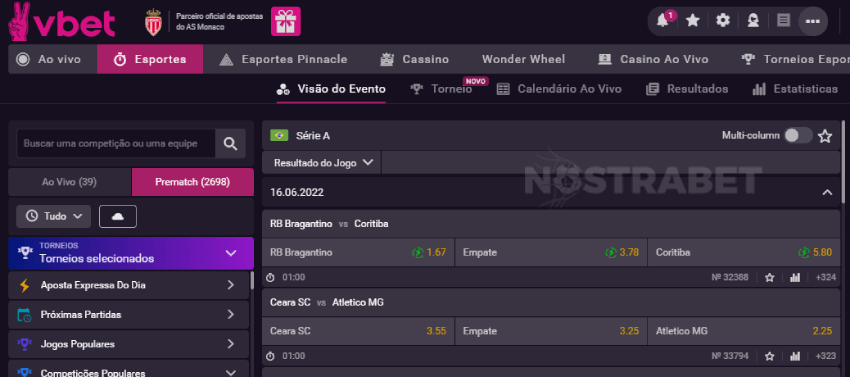
Task: Add Ceara SC vs Atletico MG to favorites
Action: [x=769, y=356]
